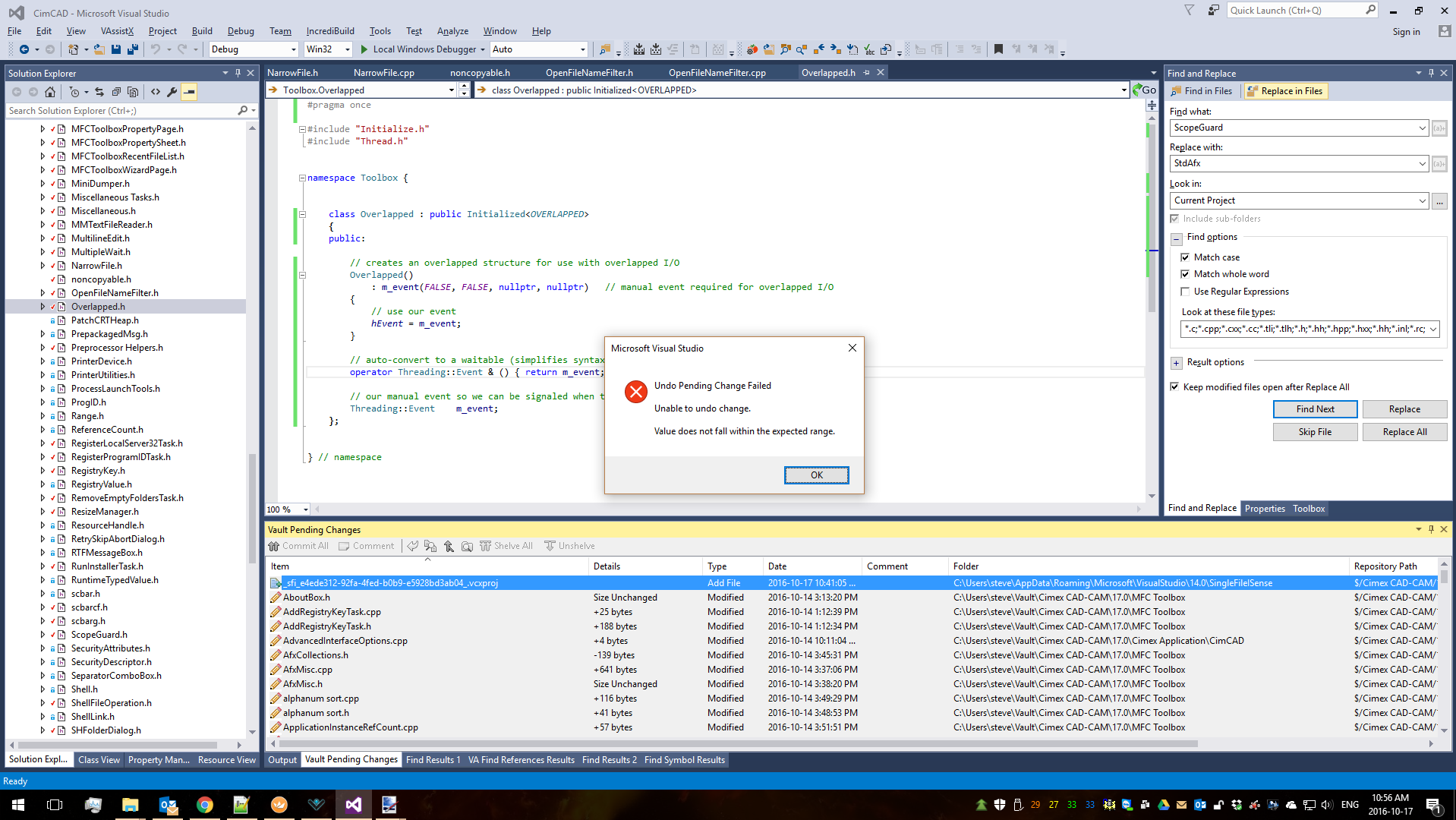Click Solution Explorer Collapse All icon
Image resolution: width=1456 pixels, height=820 pixels.
(x=116, y=92)
